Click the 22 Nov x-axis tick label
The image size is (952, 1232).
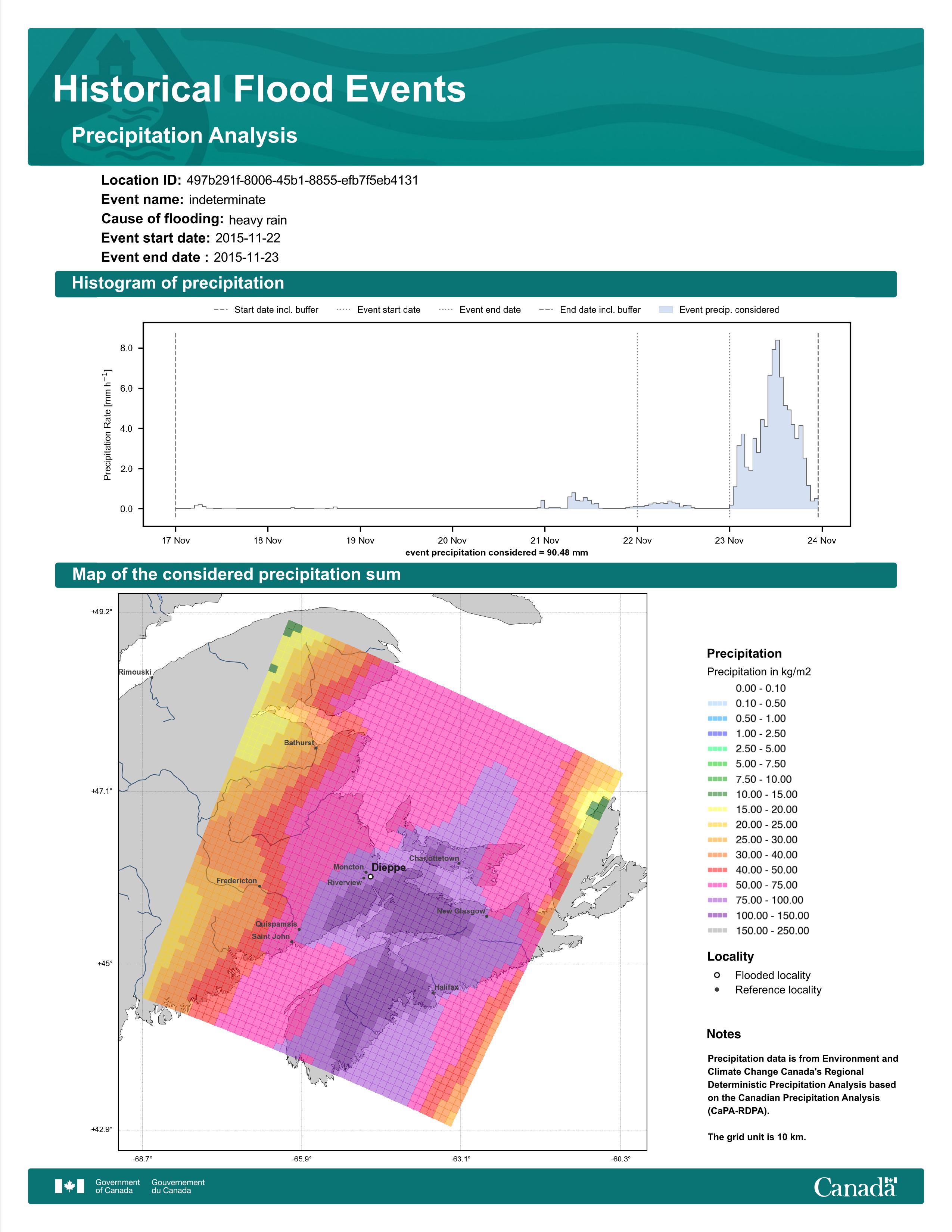(x=637, y=541)
